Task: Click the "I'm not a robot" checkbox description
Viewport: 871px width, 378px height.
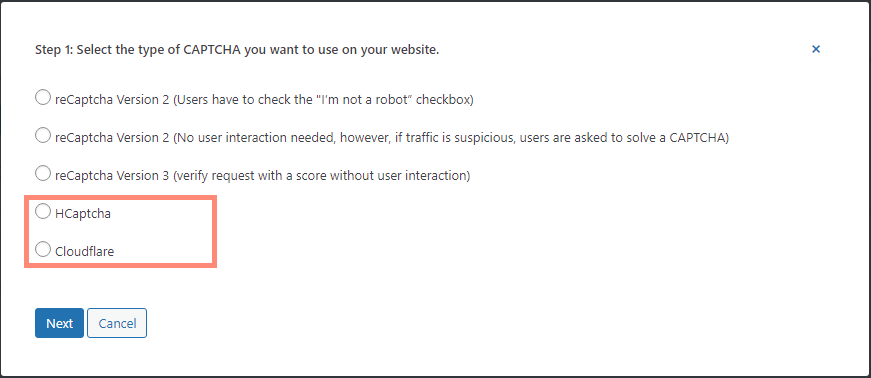Action: pyautogui.click(x=323, y=100)
